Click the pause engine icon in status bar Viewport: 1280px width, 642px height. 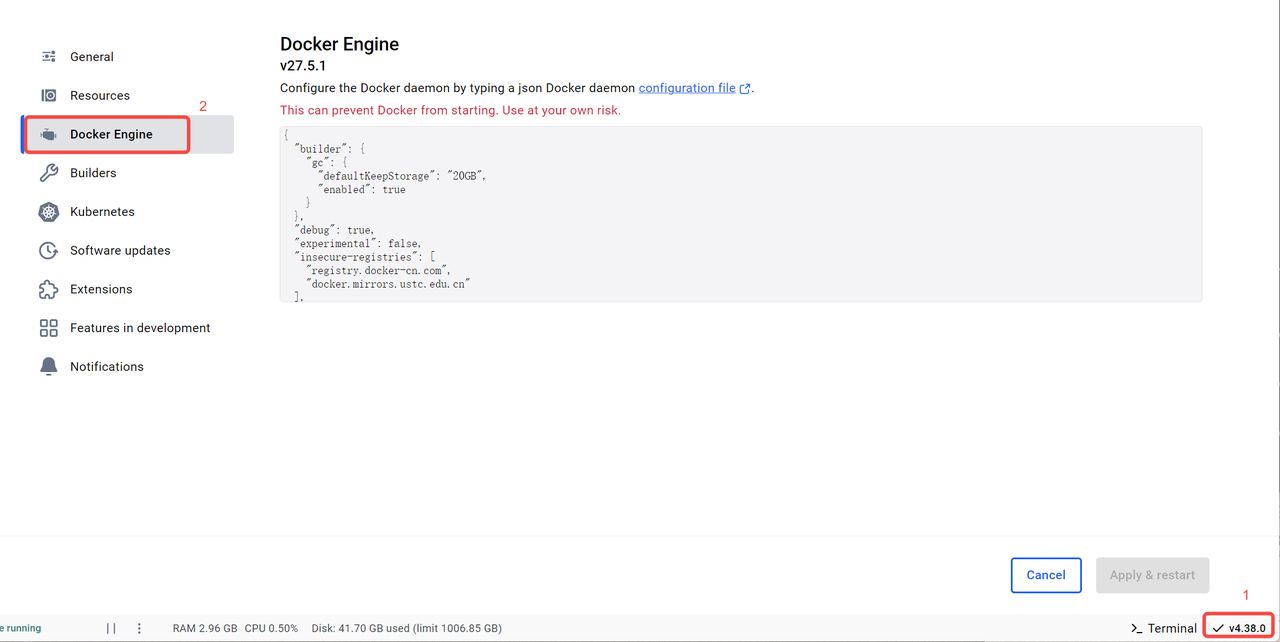point(111,628)
